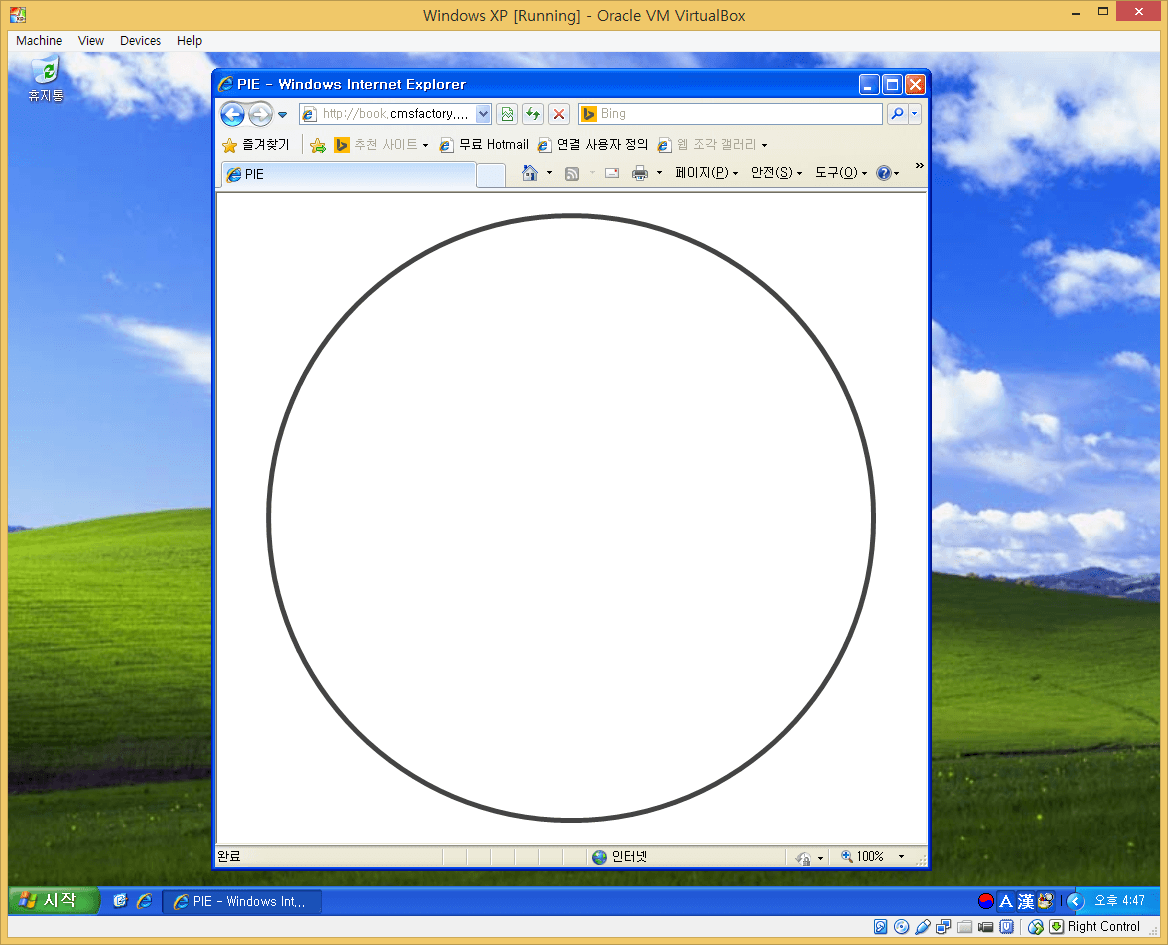The width and height of the screenshot is (1168, 945).
Task: Click the VirtualBox hard disk activity icon
Action: pyautogui.click(x=880, y=927)
